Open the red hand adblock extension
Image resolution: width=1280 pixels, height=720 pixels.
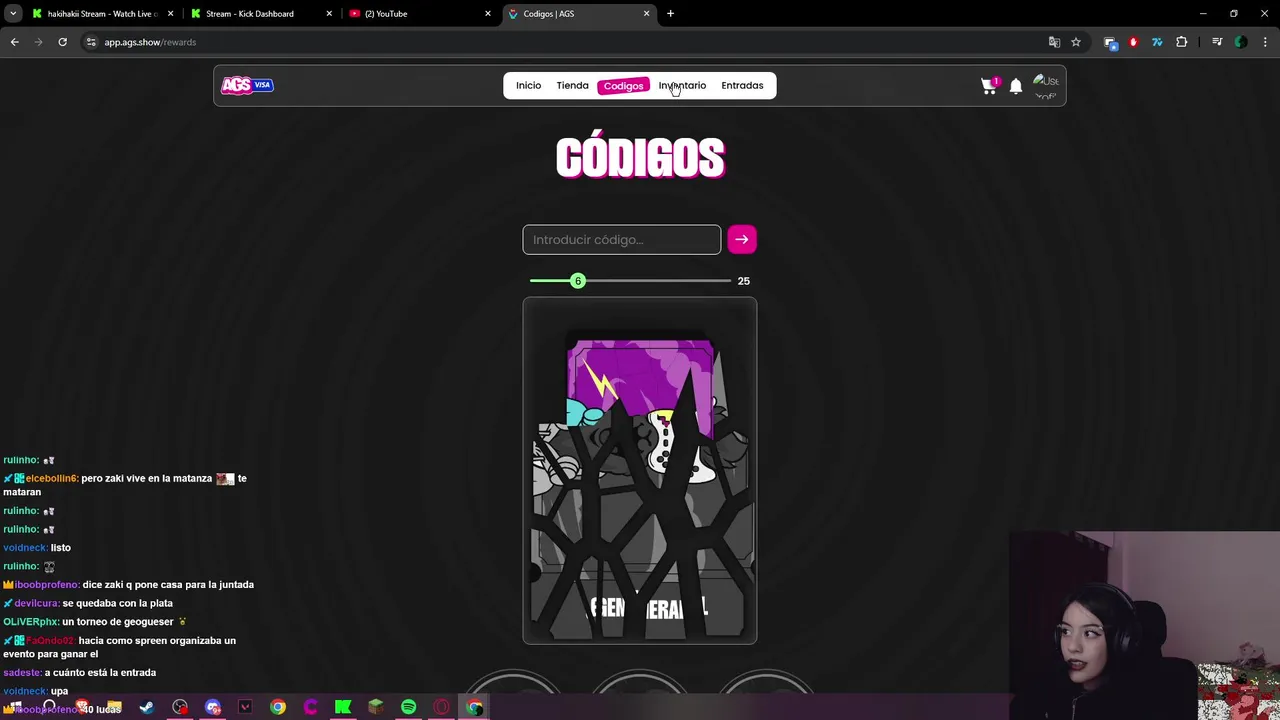coord(1133,42)
